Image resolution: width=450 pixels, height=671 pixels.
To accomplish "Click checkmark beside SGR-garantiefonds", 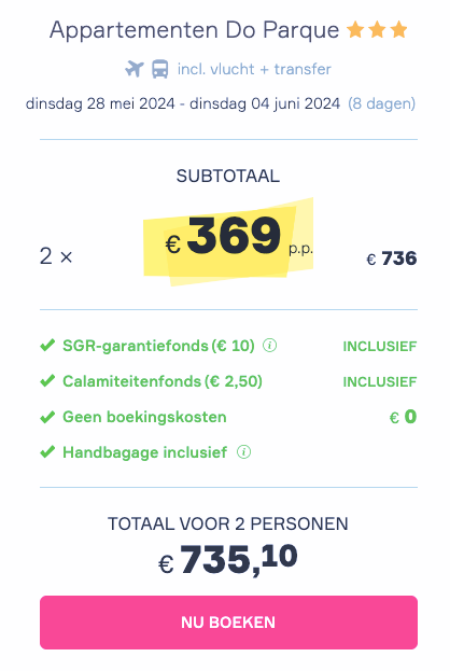I will 47,345.
